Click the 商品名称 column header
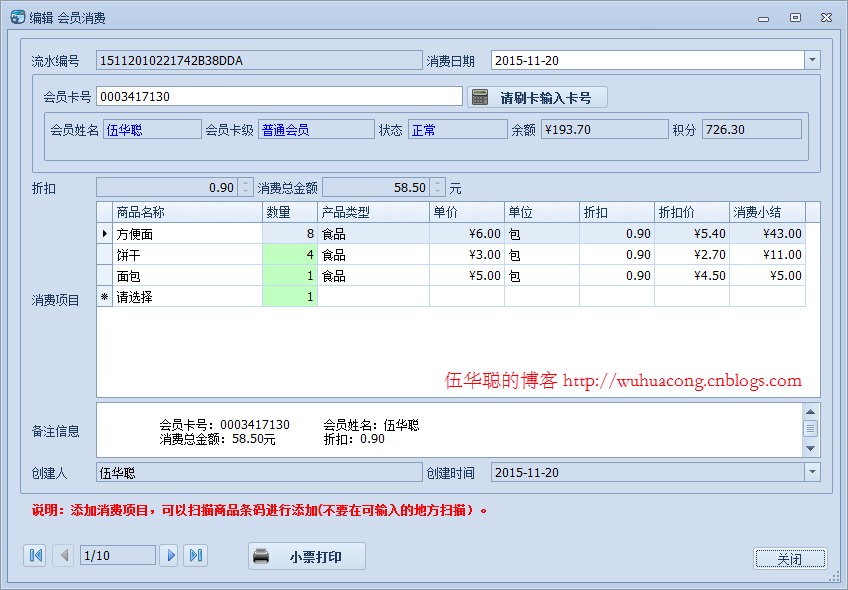 click(187, 212)
